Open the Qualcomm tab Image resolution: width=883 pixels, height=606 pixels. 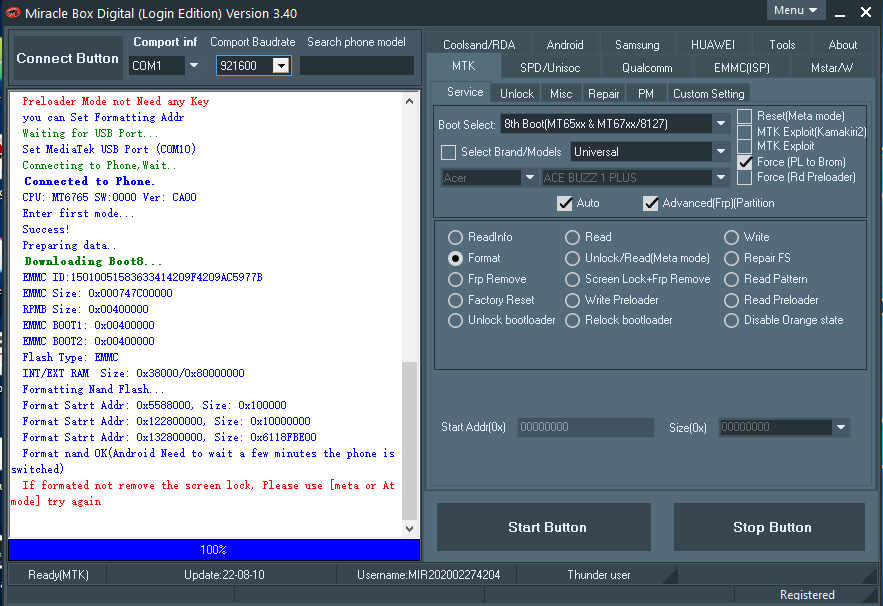point(647,68)
